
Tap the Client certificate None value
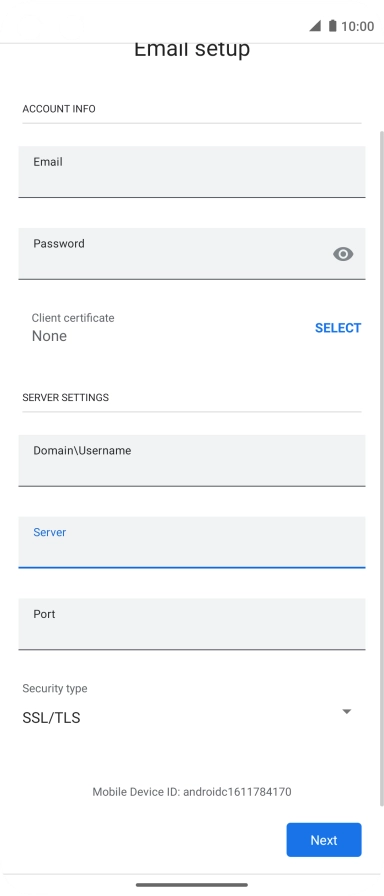click(x=49, y=336)
